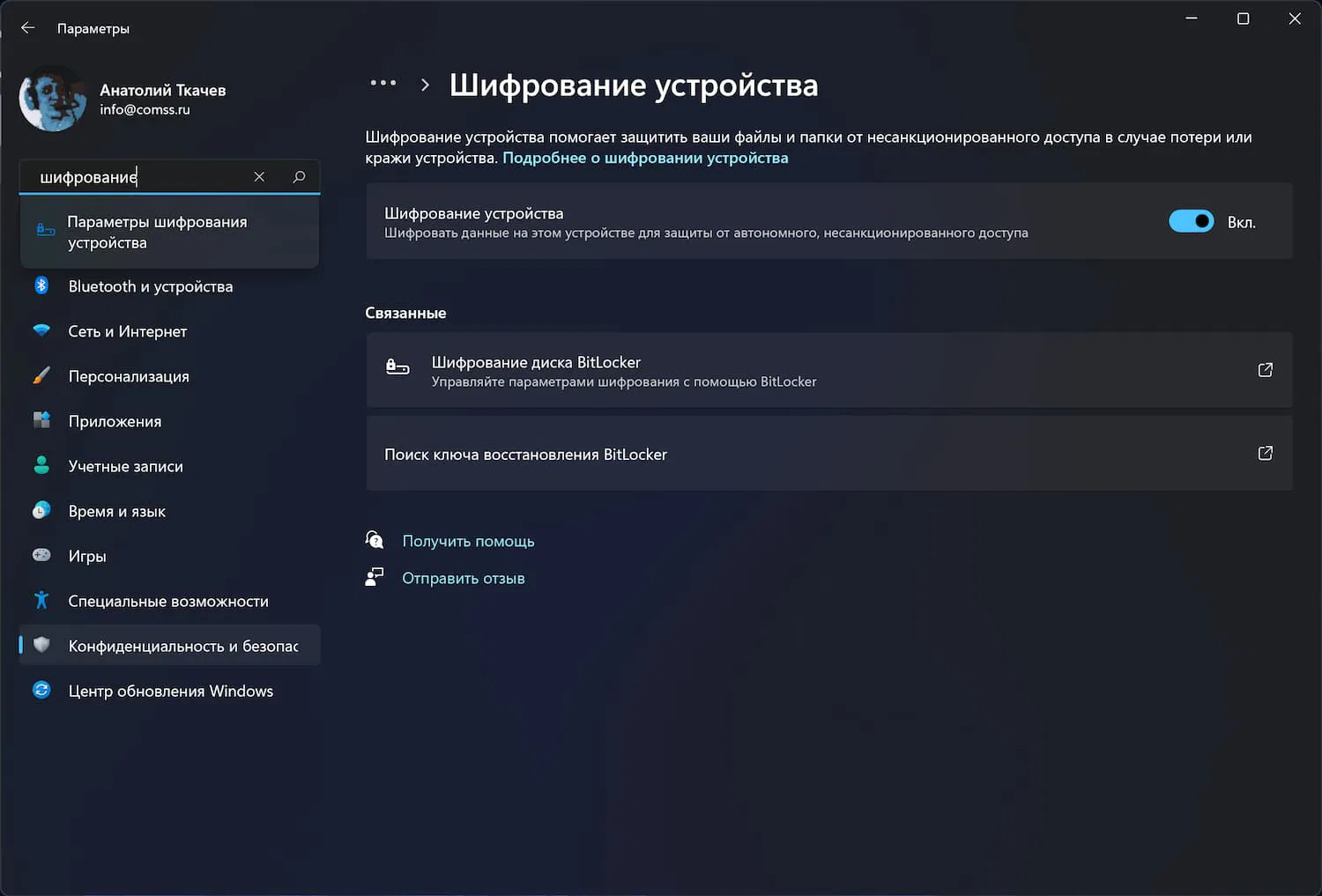Open Время и язык settings
This screenshot has height=896, width=1322.
(169, 511)
